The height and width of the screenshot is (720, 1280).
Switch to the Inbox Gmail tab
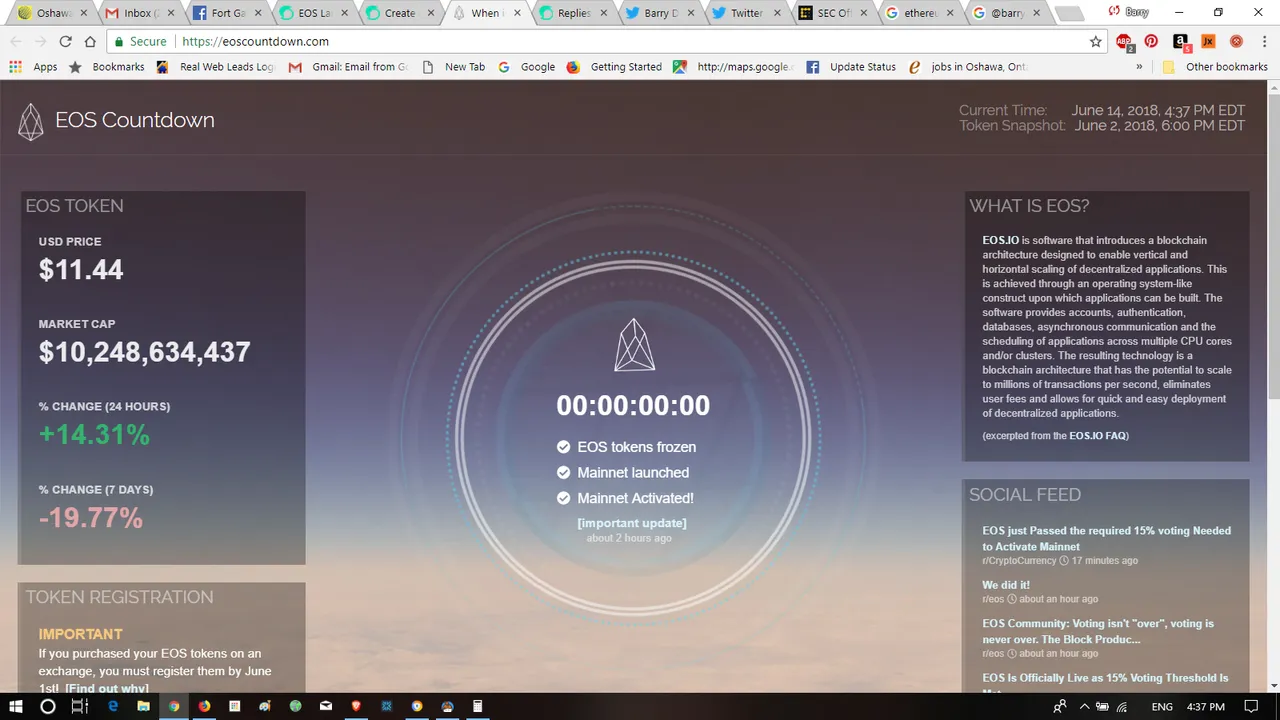point(137,13)
